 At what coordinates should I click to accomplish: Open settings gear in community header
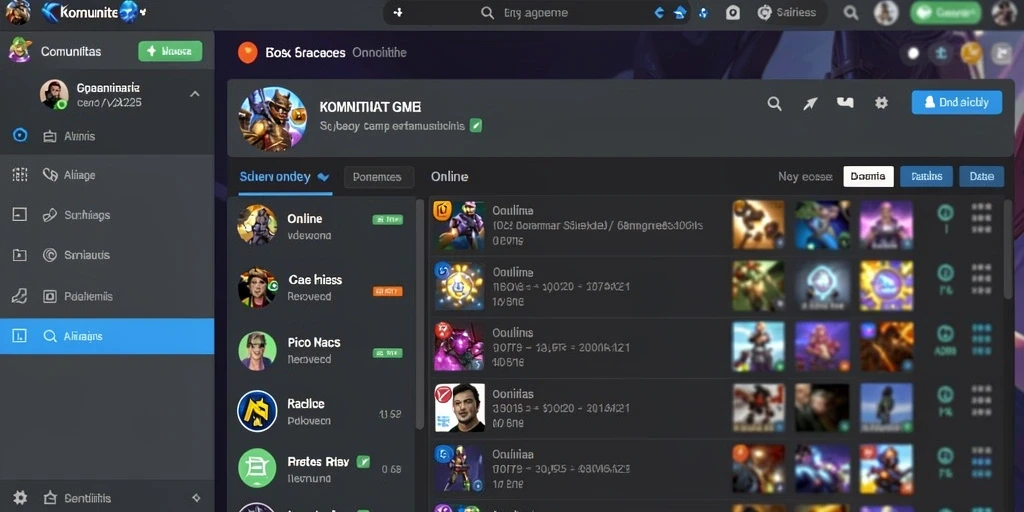[x=881, y=103]
